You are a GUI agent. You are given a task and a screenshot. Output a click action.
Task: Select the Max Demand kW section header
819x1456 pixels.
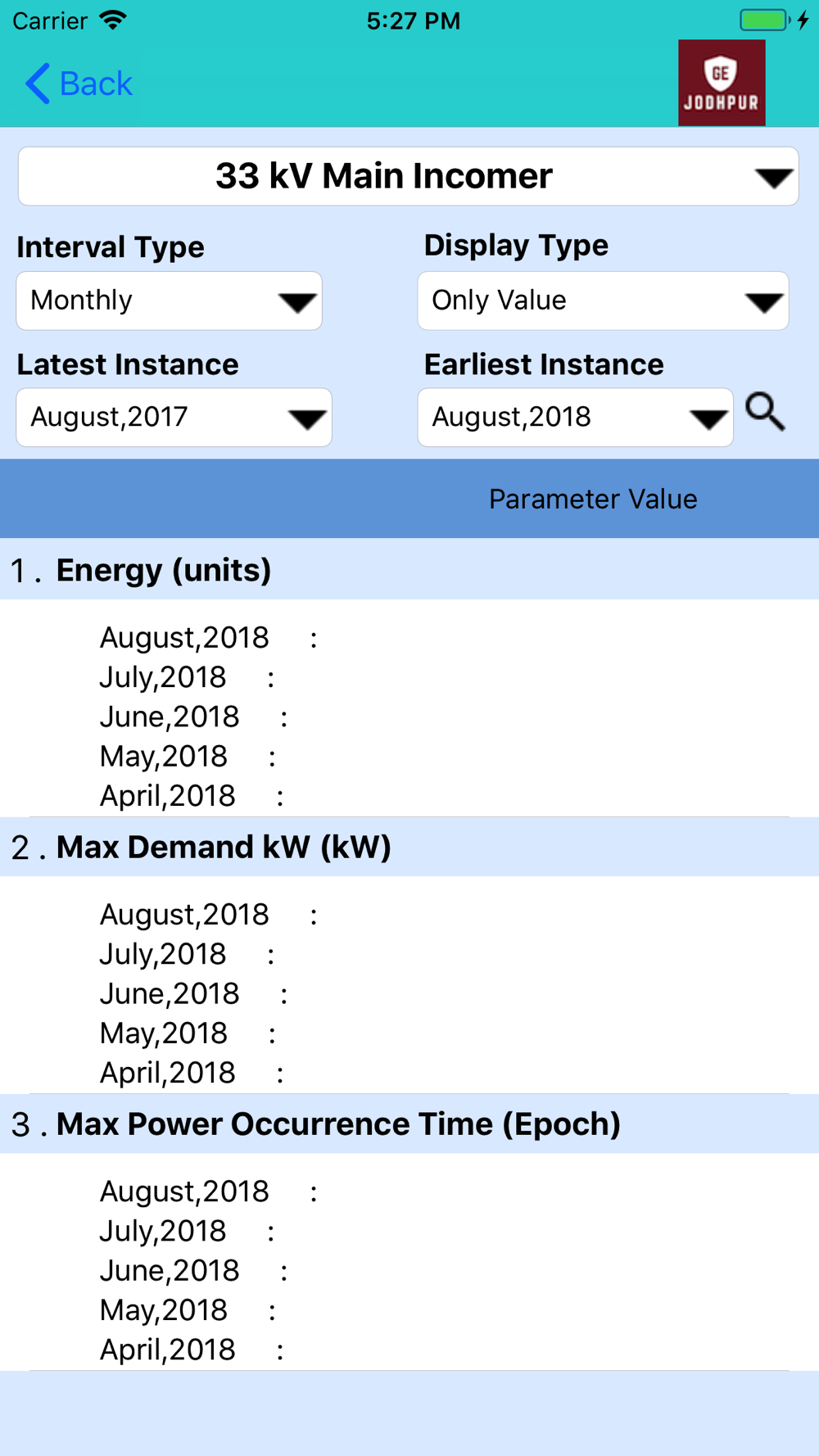[x=409, y=847]
